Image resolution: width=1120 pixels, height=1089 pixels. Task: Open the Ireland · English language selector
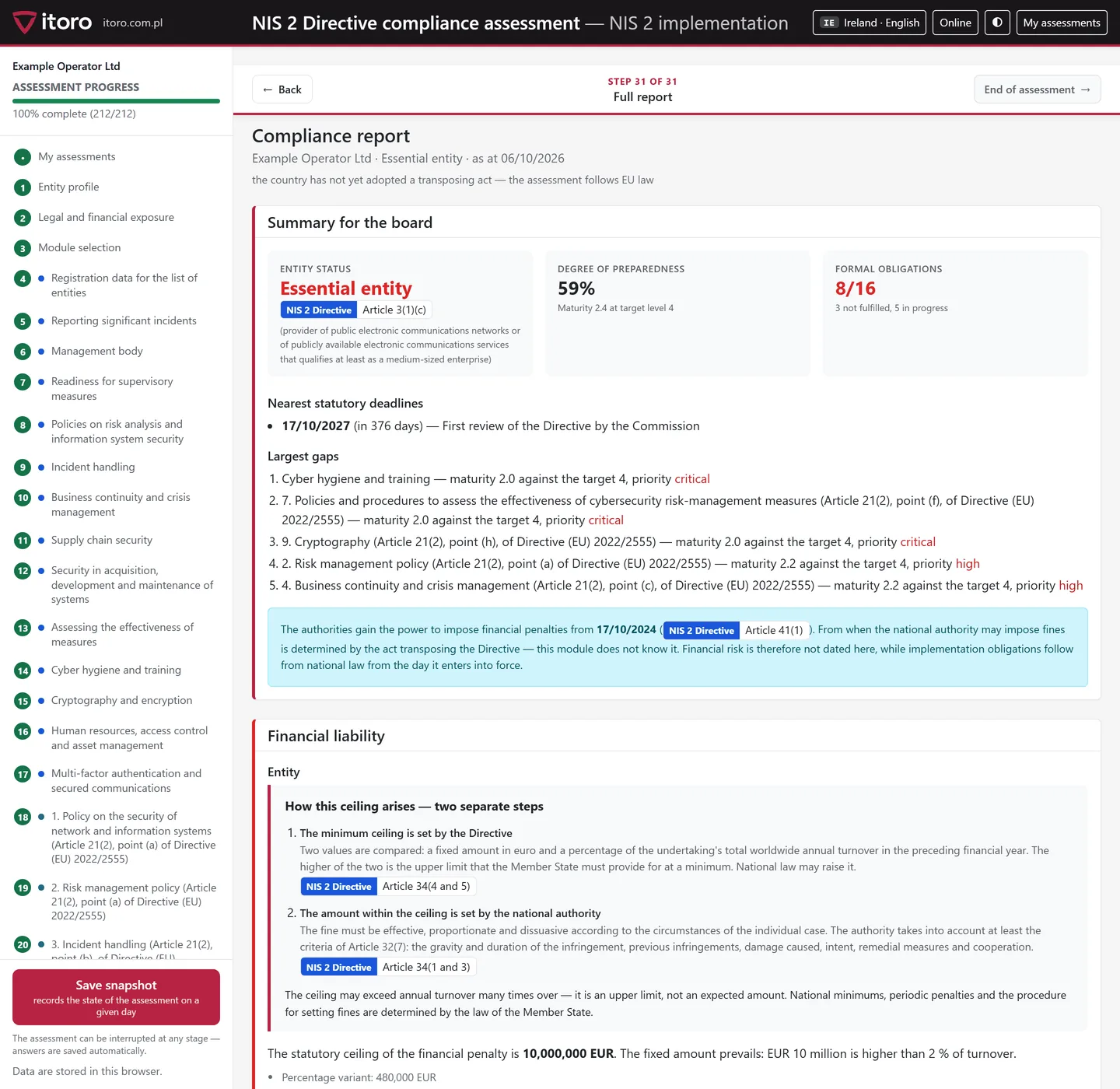870,23
